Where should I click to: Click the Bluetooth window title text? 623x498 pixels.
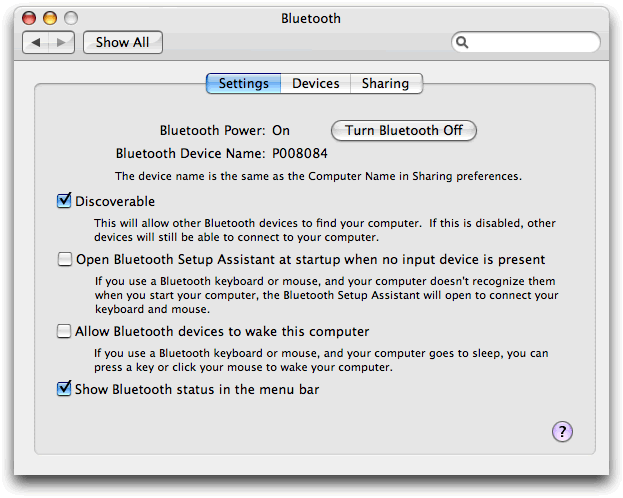[311, 18]
